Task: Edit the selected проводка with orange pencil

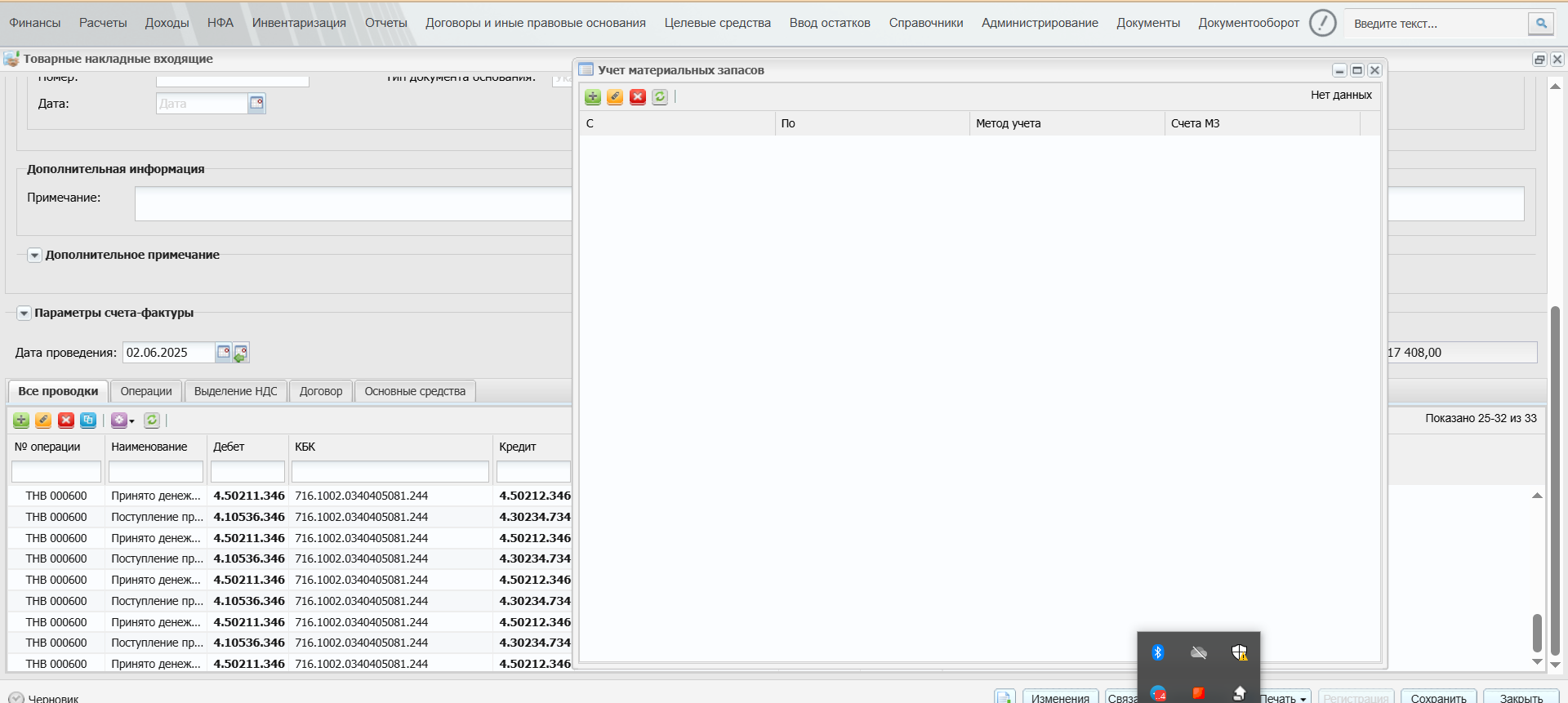Action: 43,420
